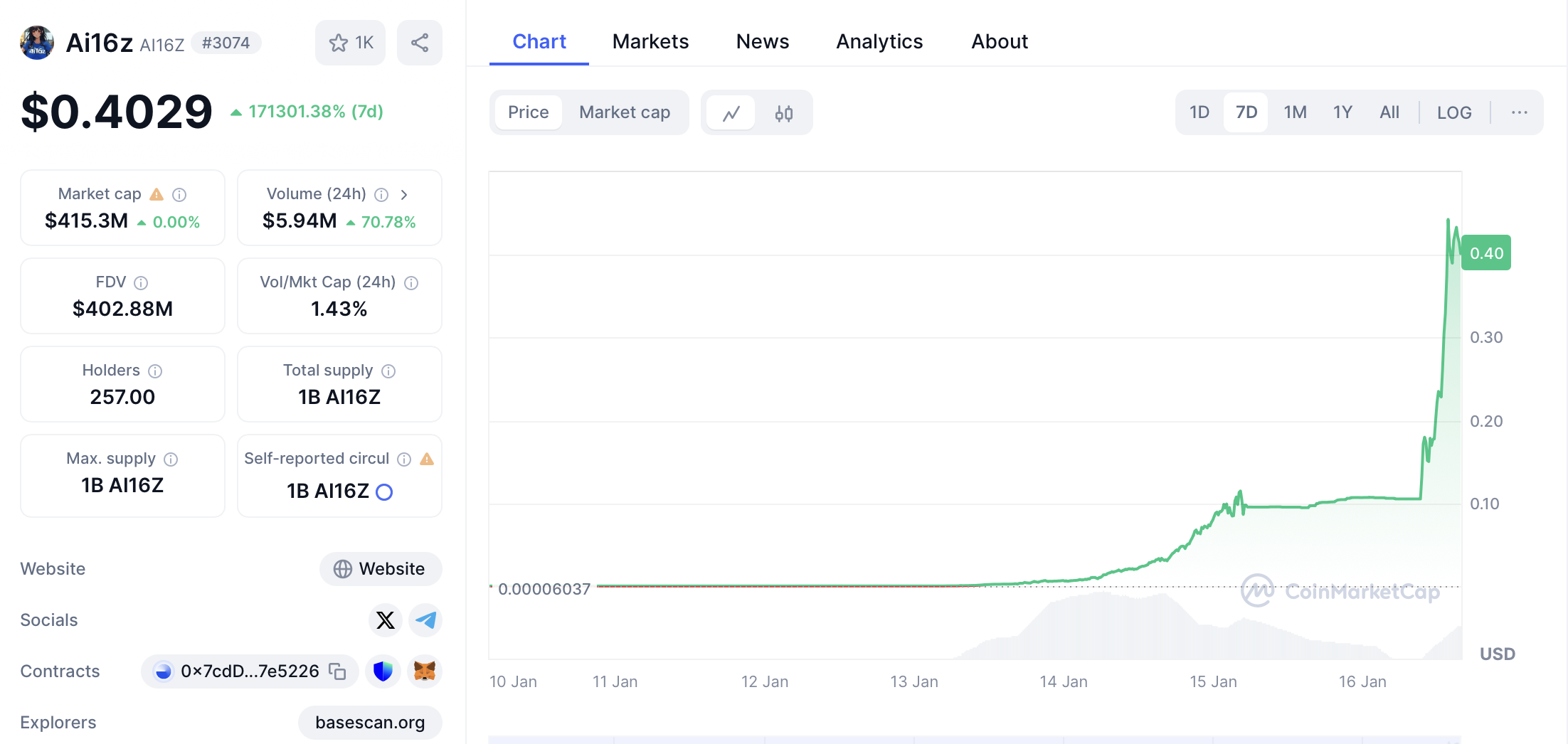The height and width of the screenshot is (744, 1568).
Task: Open the Volume (24h) info icon
Action: (381, 194)
